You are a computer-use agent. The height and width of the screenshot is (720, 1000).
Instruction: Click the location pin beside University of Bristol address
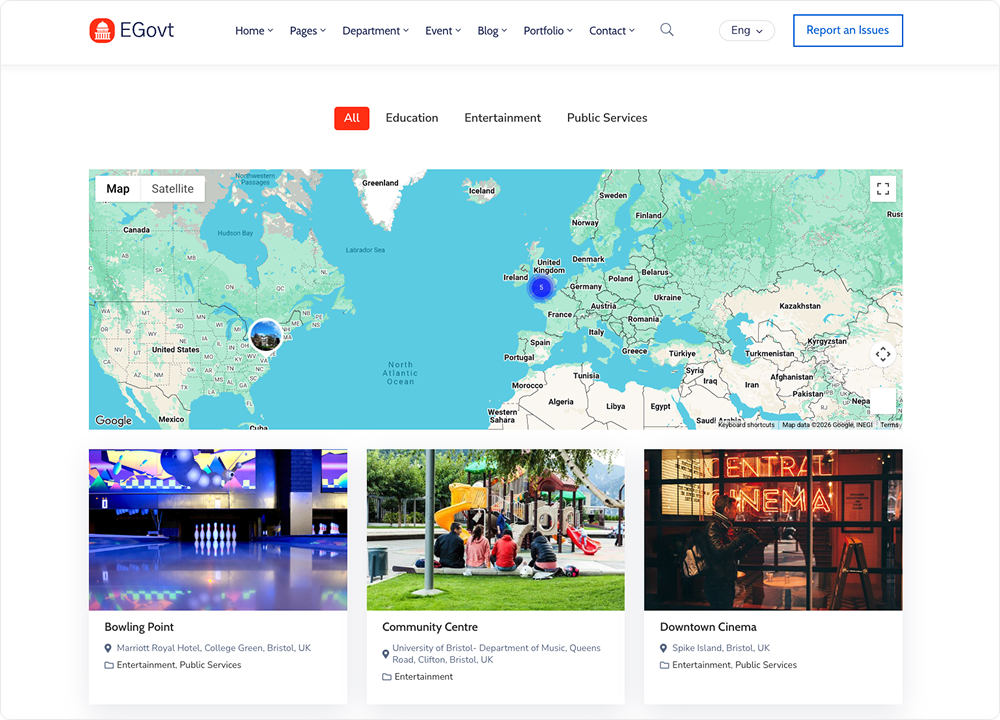(x=386, y=654)
